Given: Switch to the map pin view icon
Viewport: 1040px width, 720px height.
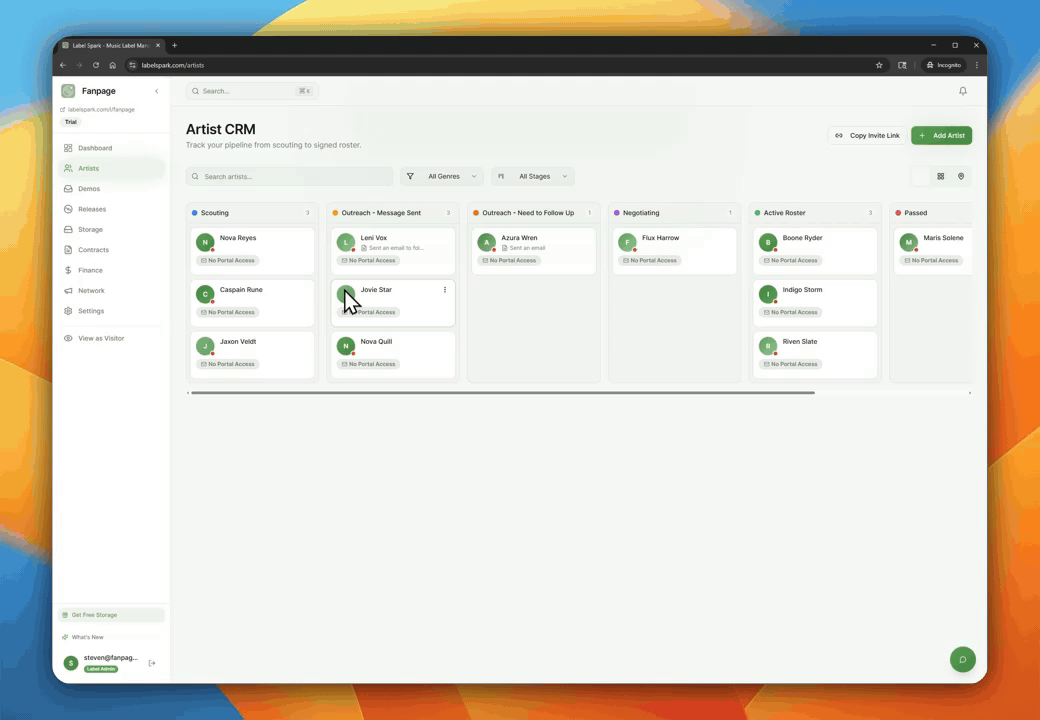Looking at the screenshot, I should pyautogui.click(x=961, y=176).
